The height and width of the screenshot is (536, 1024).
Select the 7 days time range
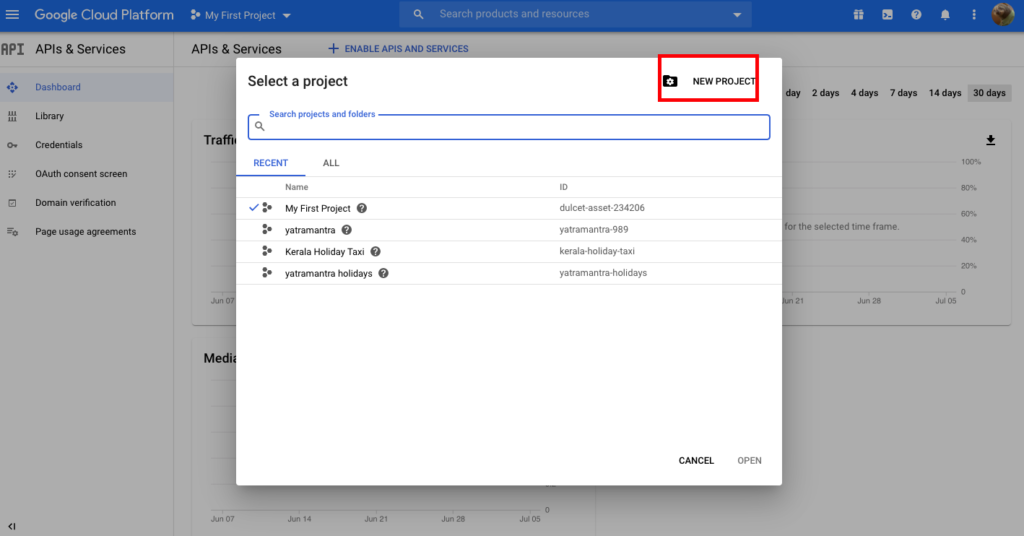(903, 93)
